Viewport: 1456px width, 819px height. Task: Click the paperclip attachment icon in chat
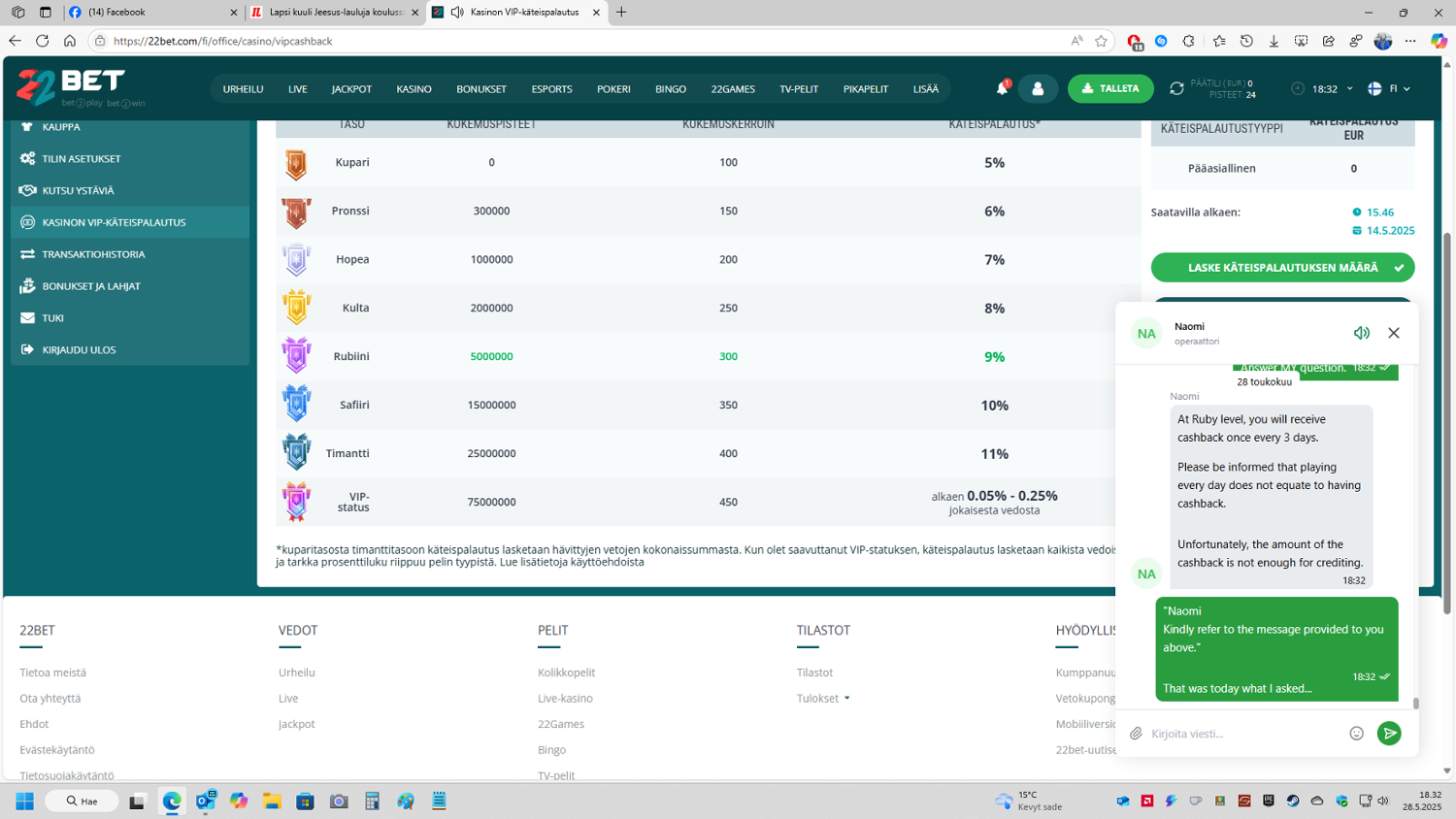tap(1136, 734)
